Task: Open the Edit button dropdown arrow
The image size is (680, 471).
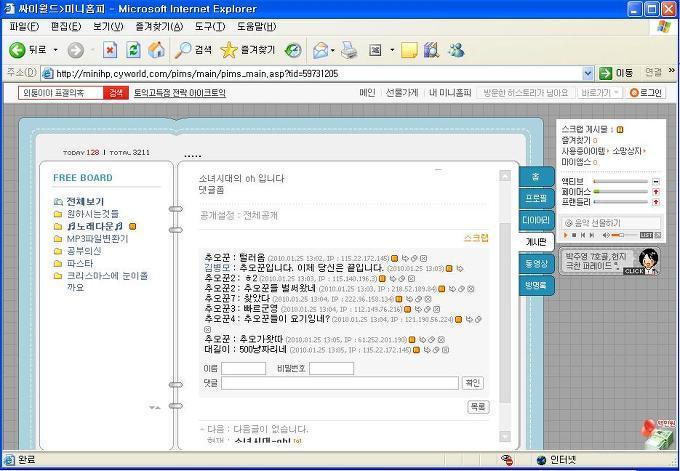Action: pyautogui.click(x=392, y=51)
